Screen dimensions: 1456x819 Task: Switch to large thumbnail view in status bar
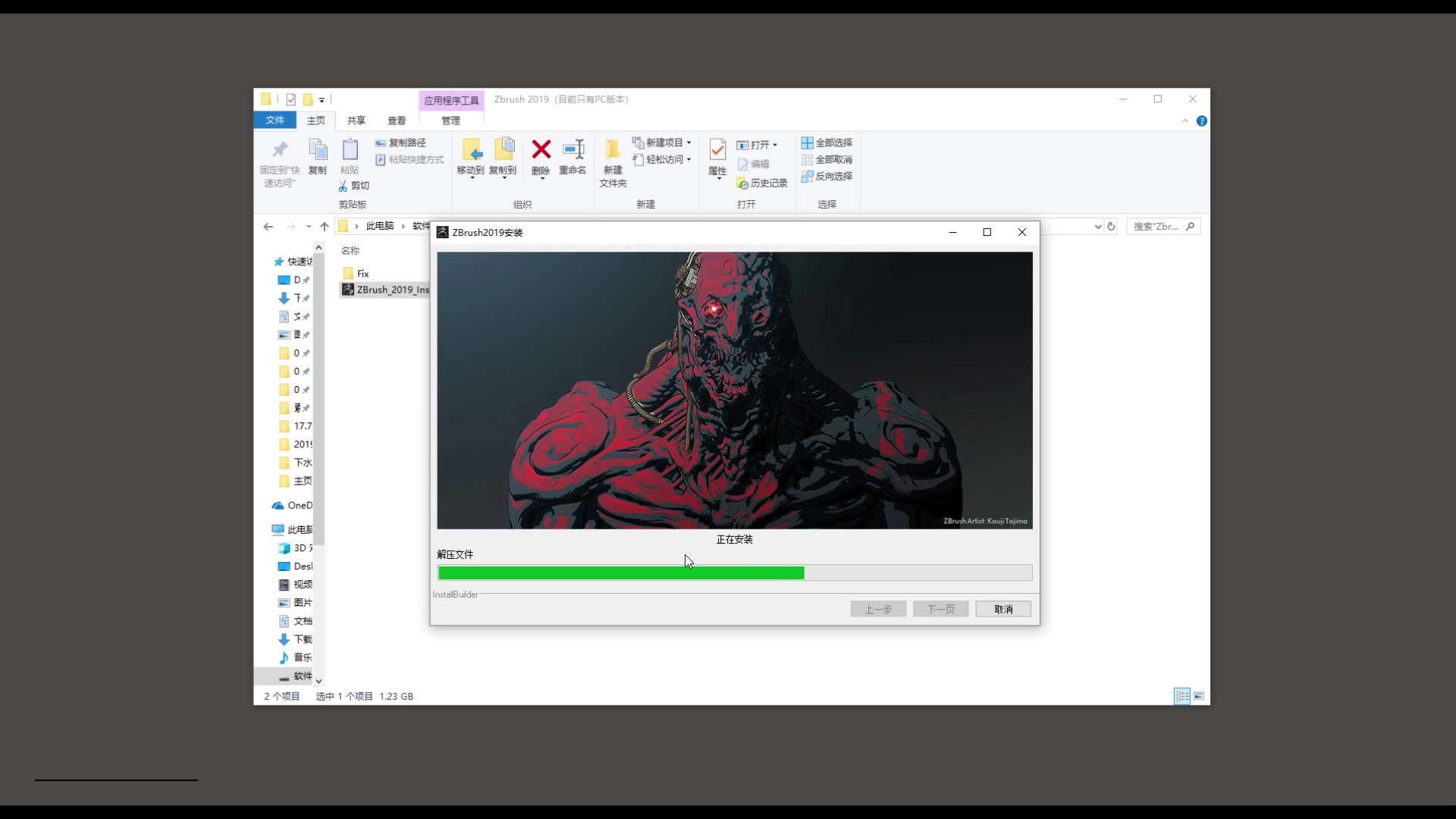[1200, 696]
